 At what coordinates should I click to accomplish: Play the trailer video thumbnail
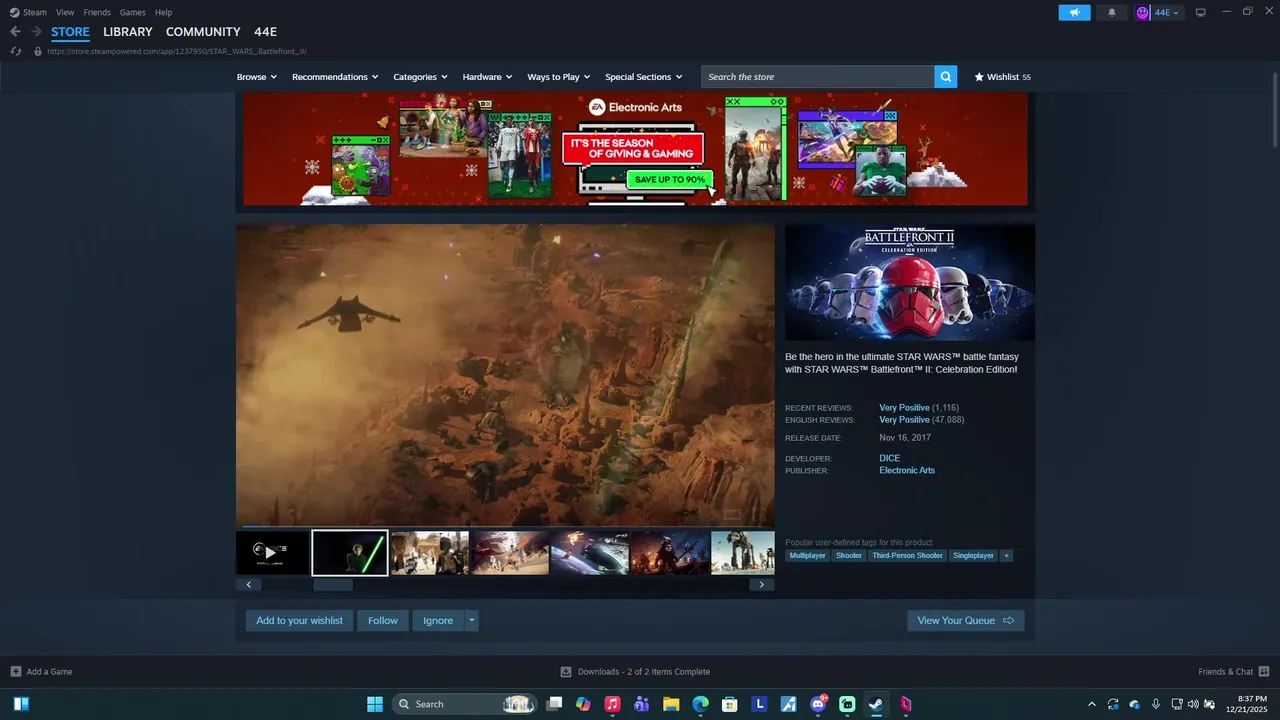point(272,553)
